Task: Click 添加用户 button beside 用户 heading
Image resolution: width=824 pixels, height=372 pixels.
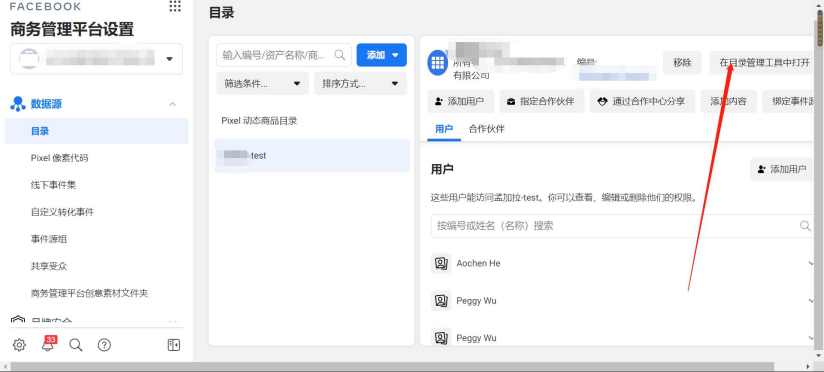Action: click(782, 169)
